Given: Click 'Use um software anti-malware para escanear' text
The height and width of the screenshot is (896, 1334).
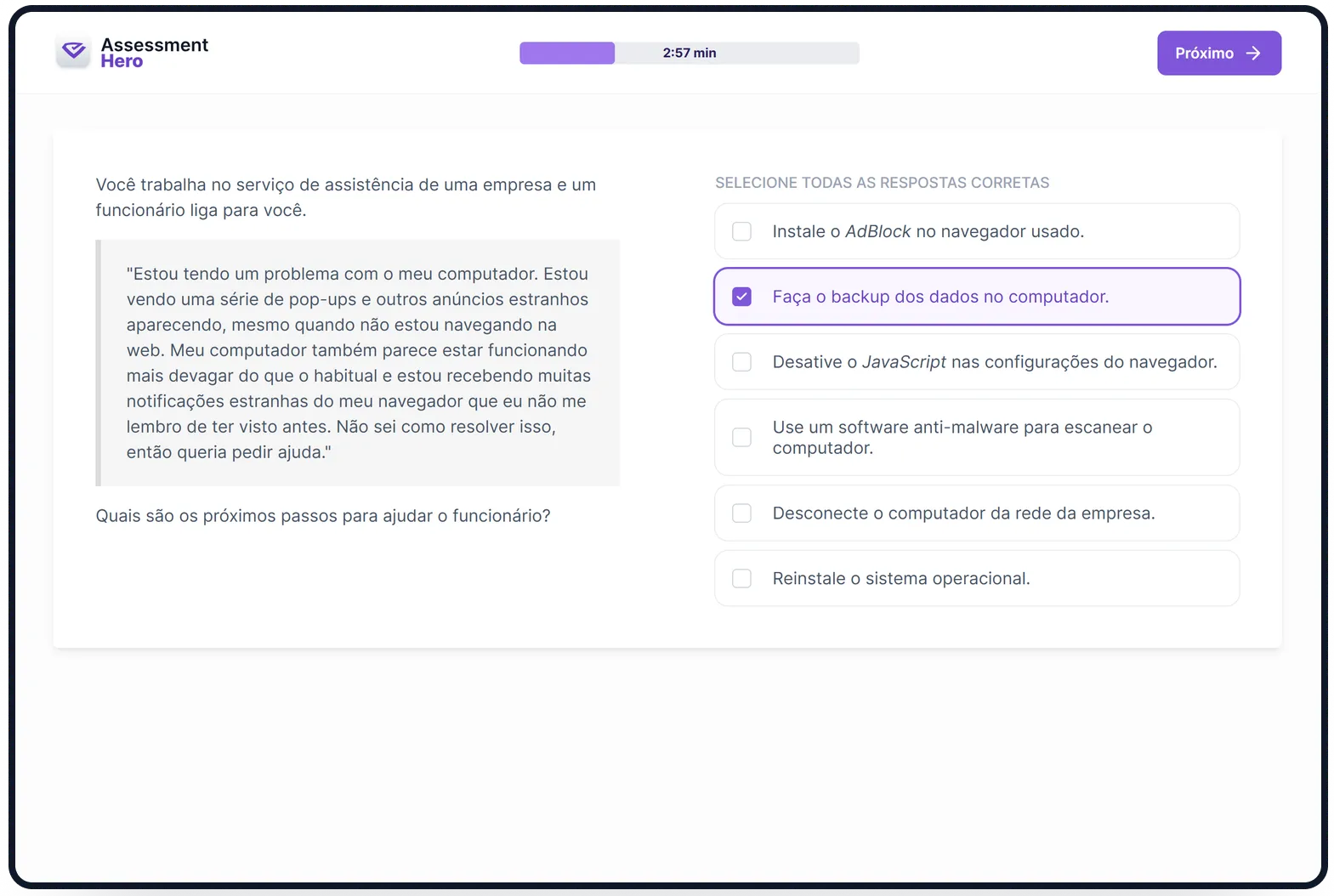Looking at the screenshot, I should click(x=962, y=437).
